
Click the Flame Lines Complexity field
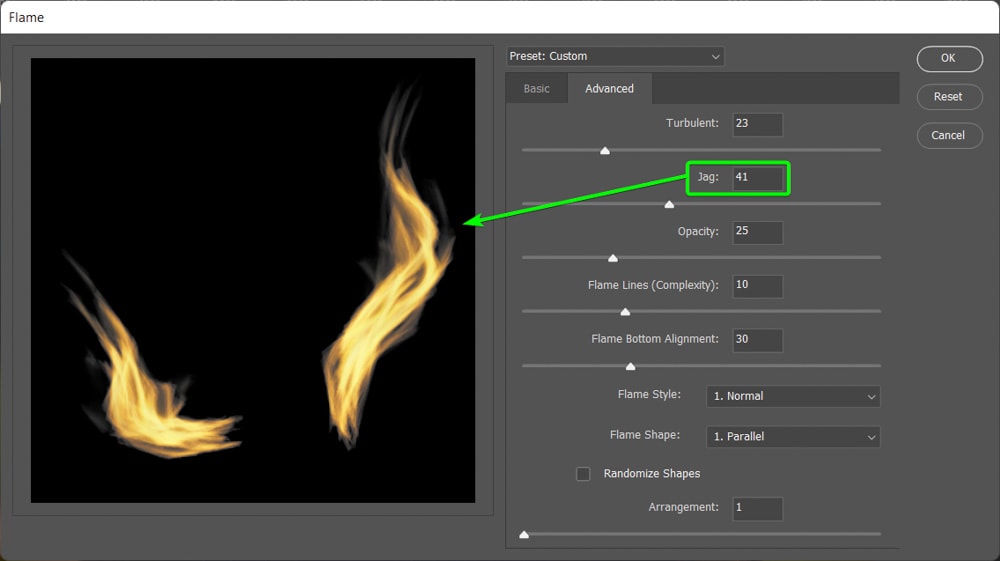click(757, 286)
